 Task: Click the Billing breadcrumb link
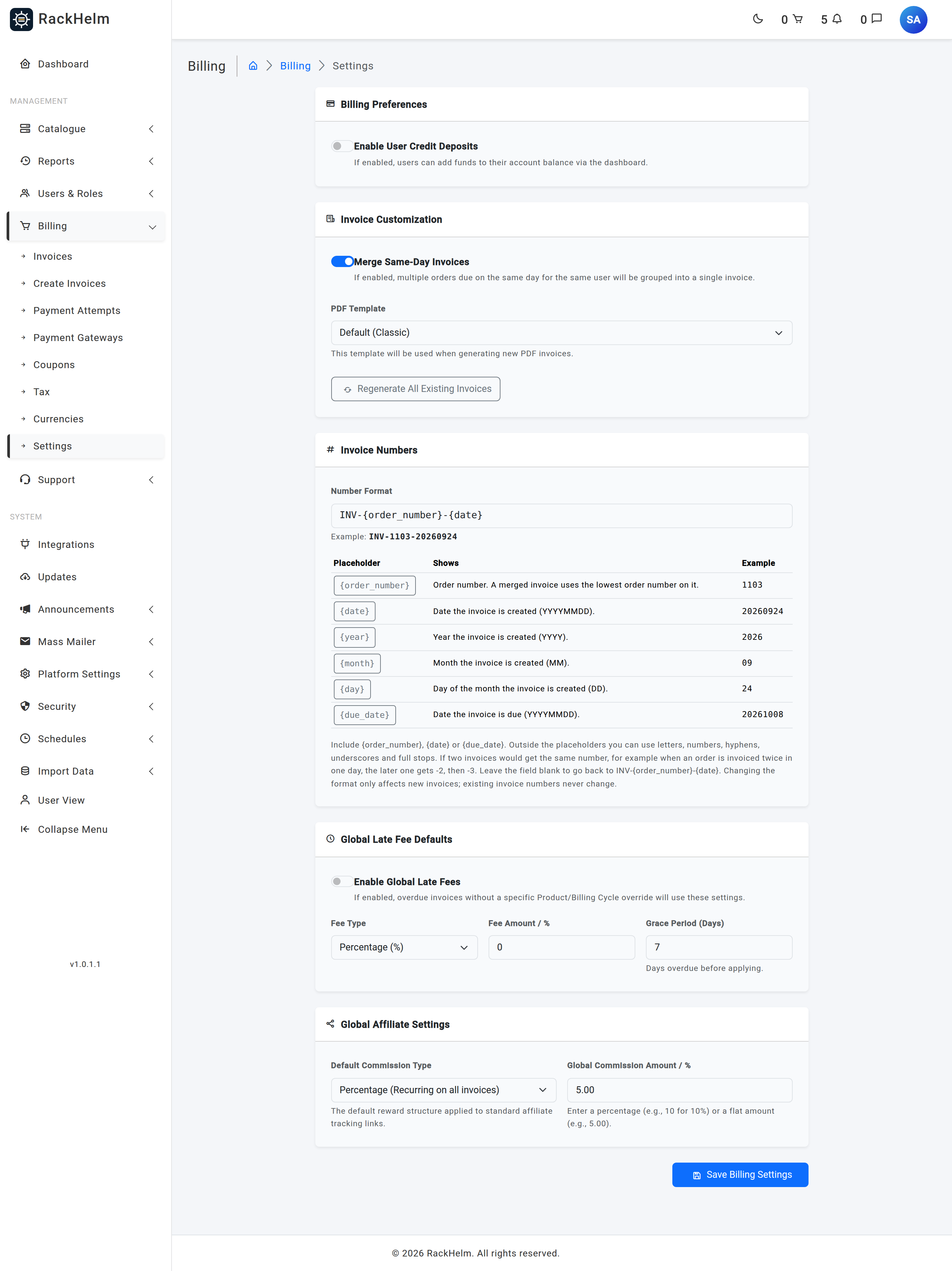tap(296, 65)
